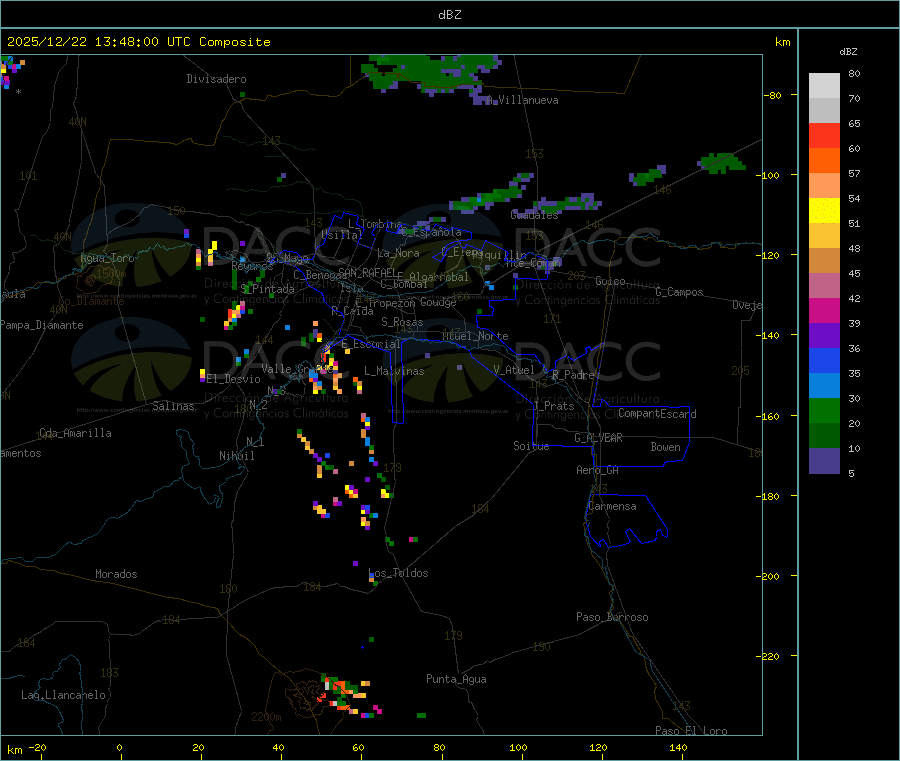Click the L_Malvinas place label
The width and height of the screenshot is (900, 761).
tap(394, 371)
